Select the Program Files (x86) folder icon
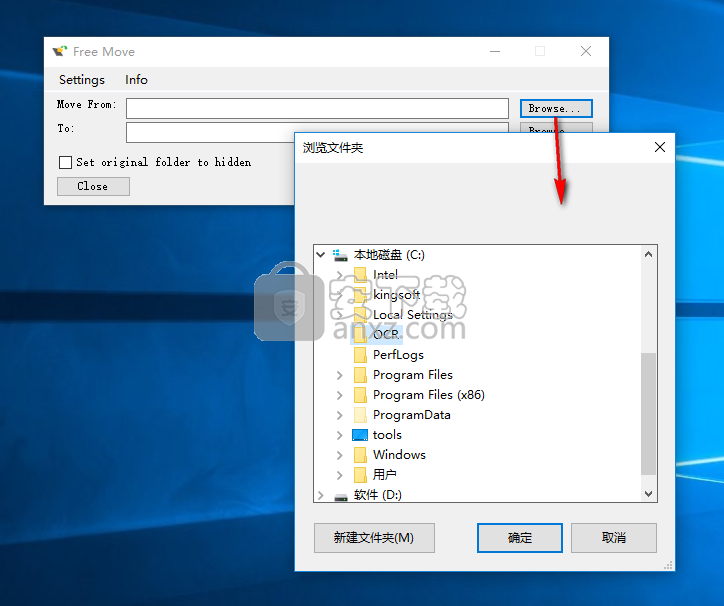The width and height of the screenshot is (724, 606). pyautogui.click(x=360, y=395)
